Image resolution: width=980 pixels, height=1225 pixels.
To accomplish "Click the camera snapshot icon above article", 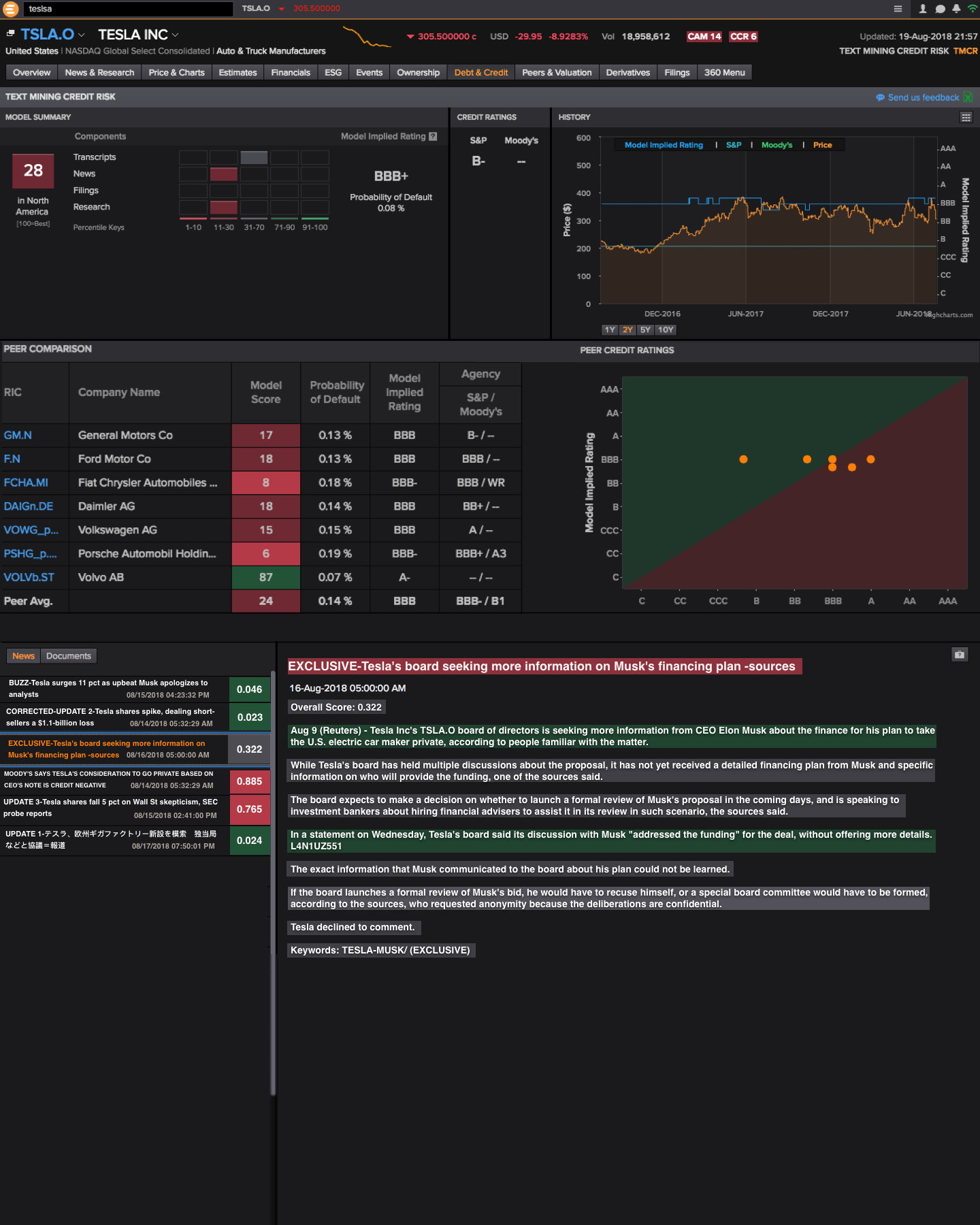I will click(x=959, y=655).
